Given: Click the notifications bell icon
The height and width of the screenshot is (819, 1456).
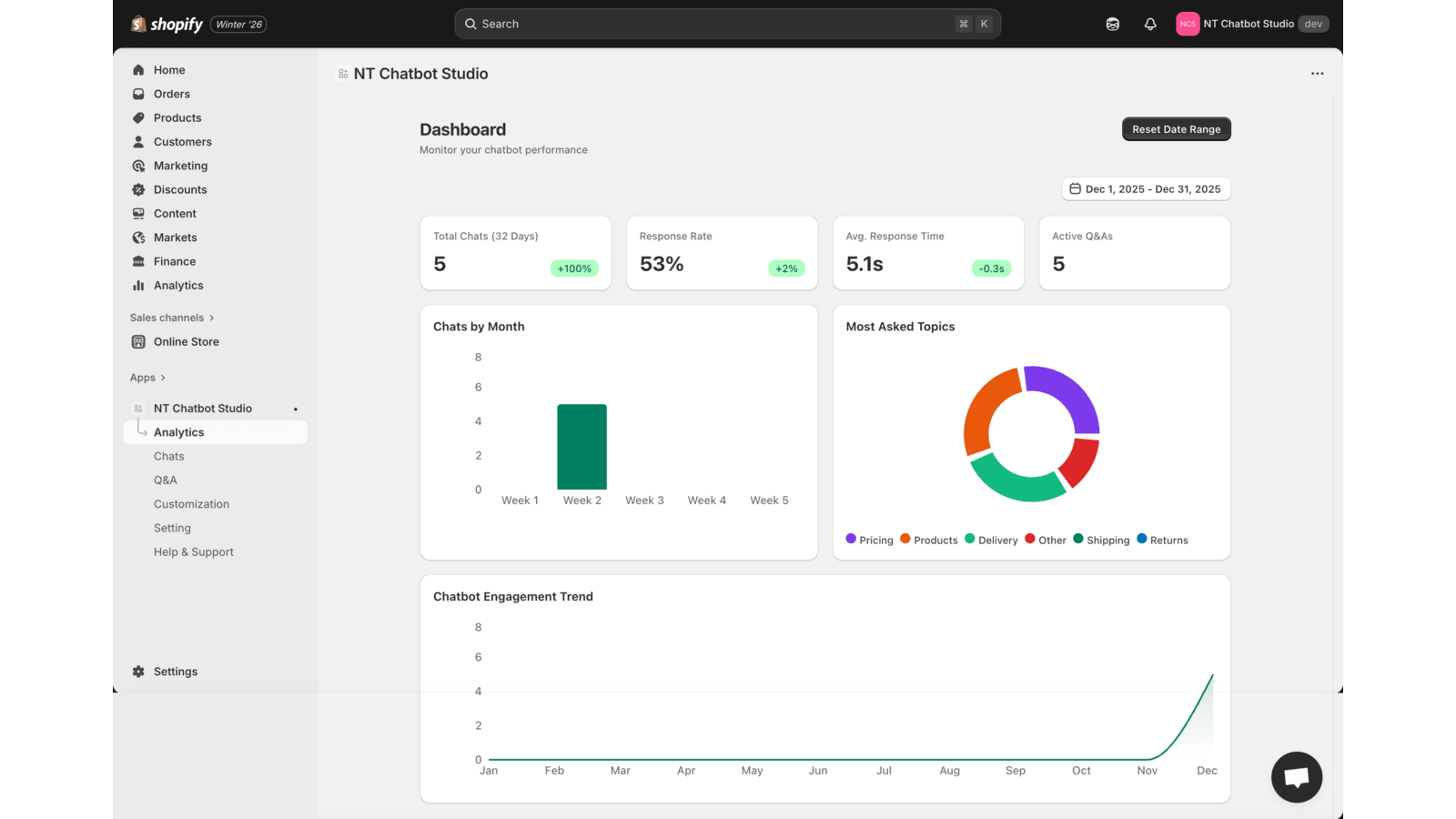Looking at the screenshot, I should pyautogui.click(x=1150, y=25).
